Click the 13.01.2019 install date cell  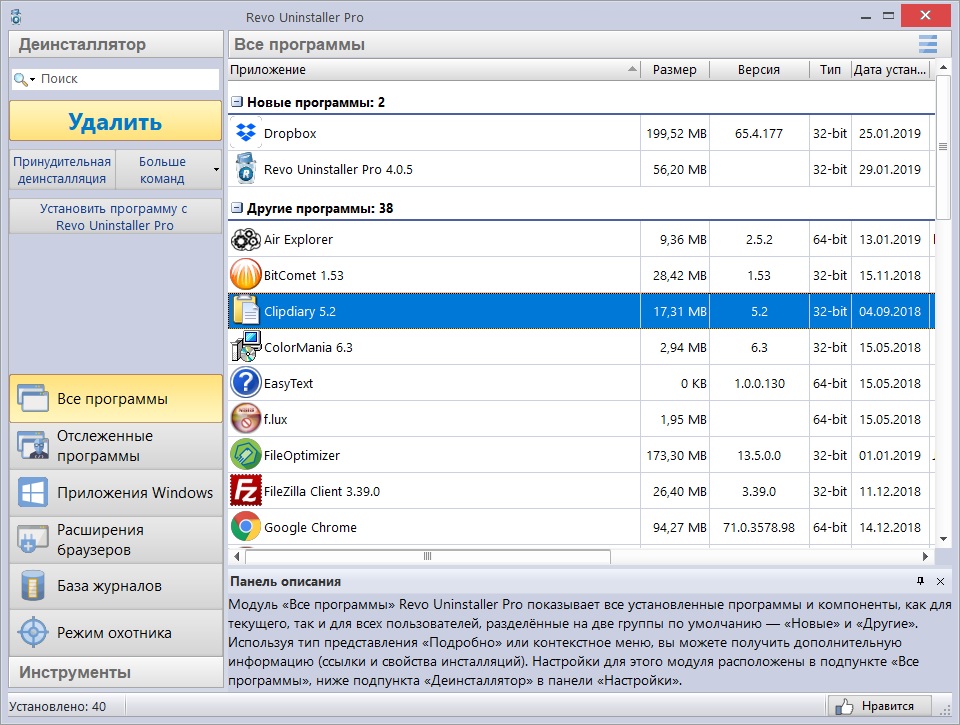(890, 239)
